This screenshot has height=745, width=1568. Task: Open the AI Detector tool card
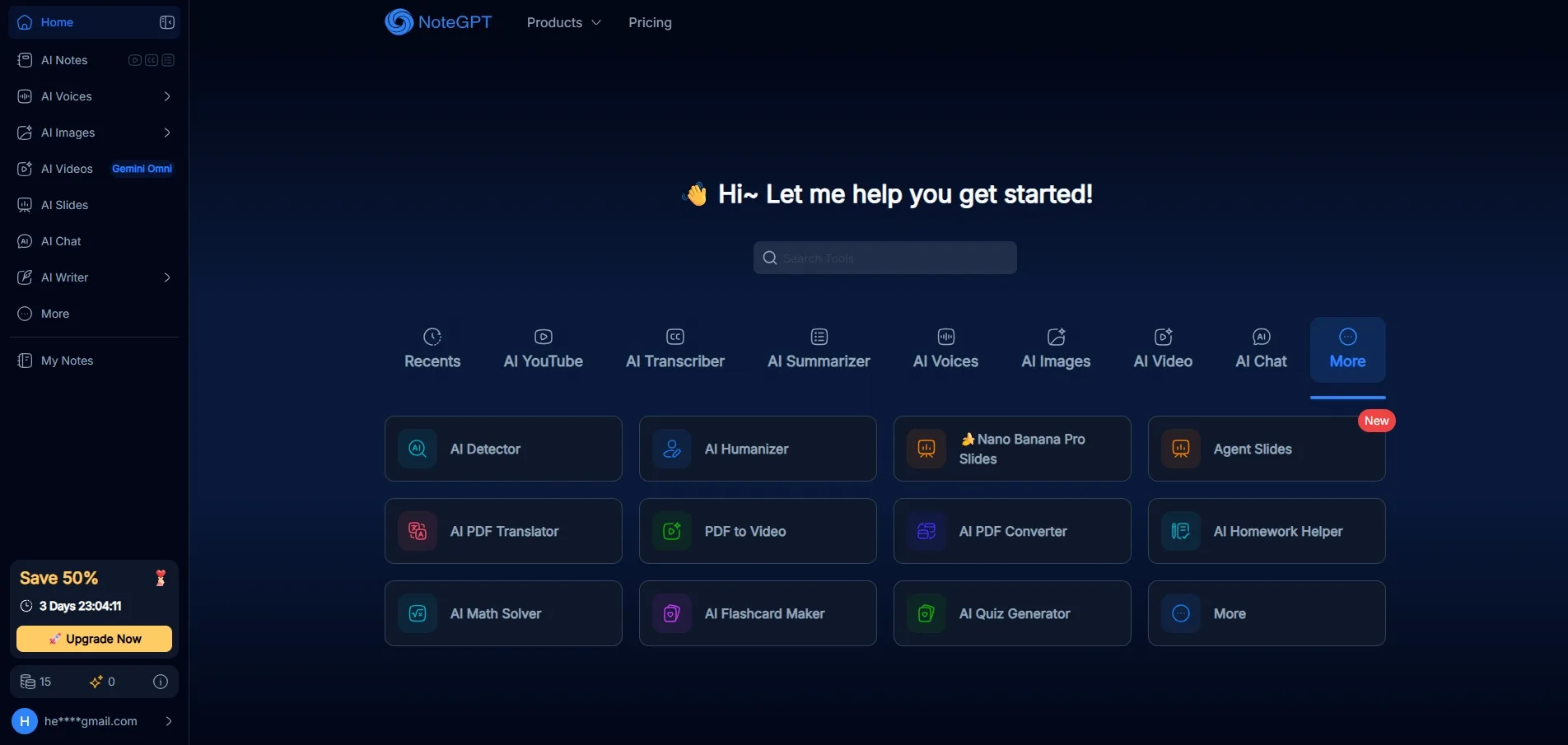pos(503,449)
